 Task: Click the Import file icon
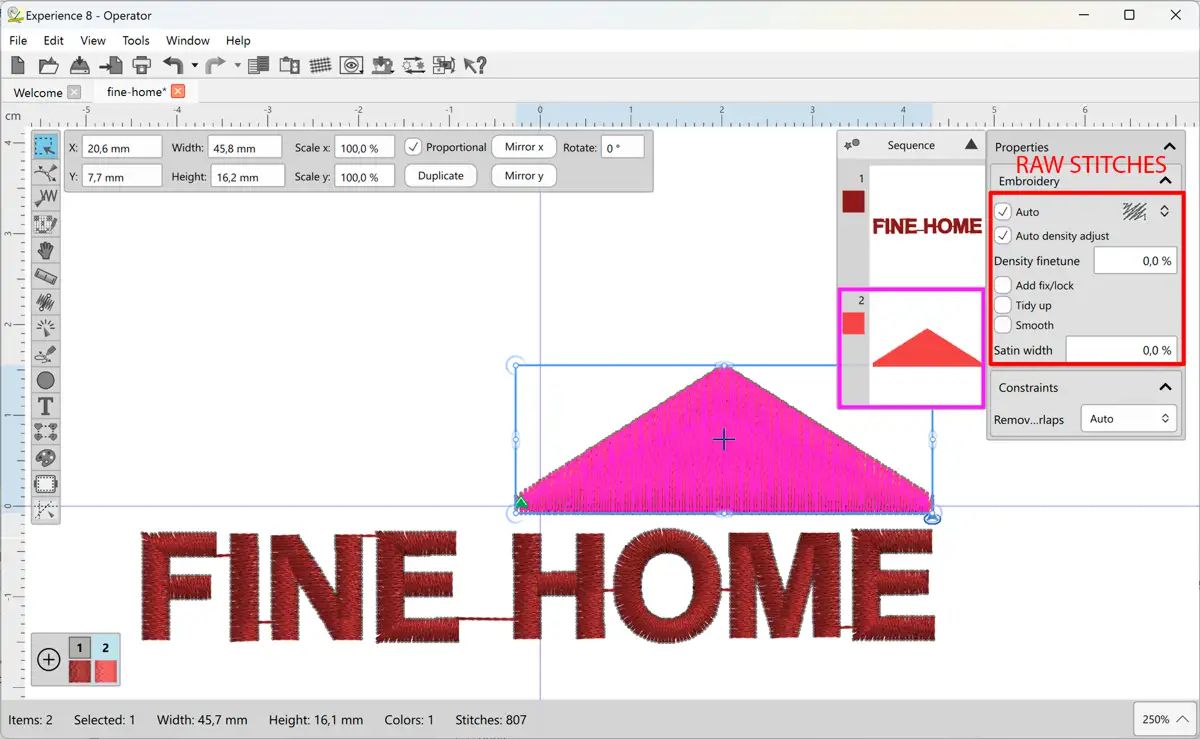(111, 66)
